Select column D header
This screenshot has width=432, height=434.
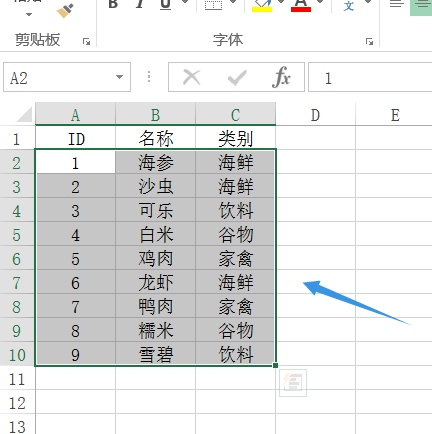315,115
